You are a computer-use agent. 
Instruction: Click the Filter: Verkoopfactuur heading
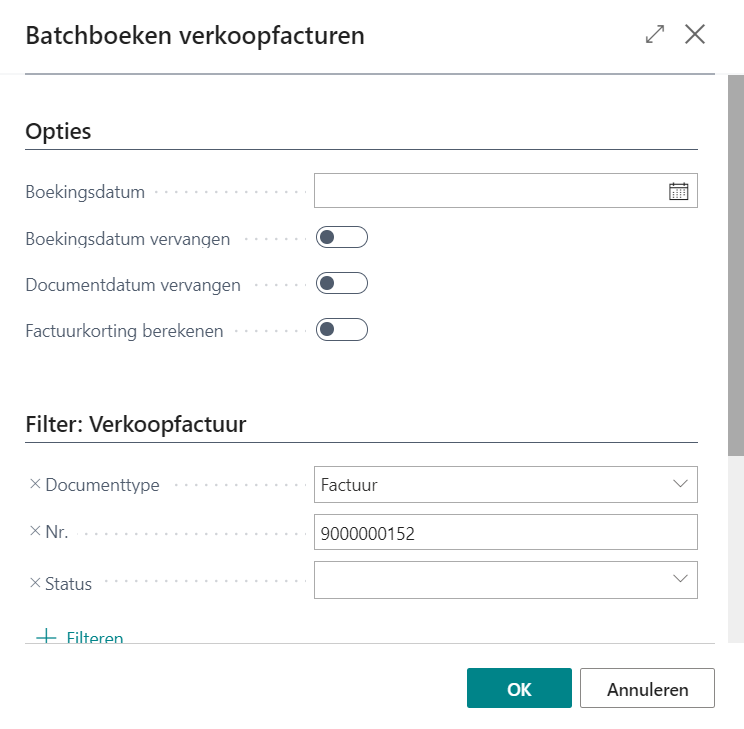[x=136, y=424]
